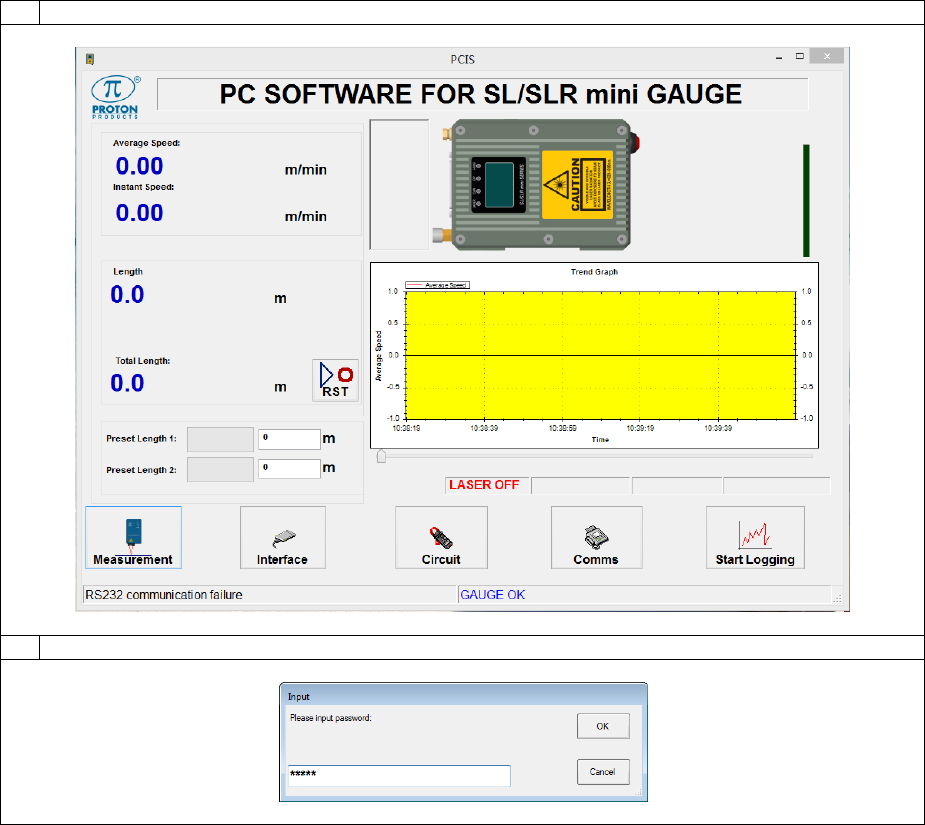The height and width of the screenshot is (825, 925).
Task: Confirm password with OK button
Action: click(x=603, y=726)
